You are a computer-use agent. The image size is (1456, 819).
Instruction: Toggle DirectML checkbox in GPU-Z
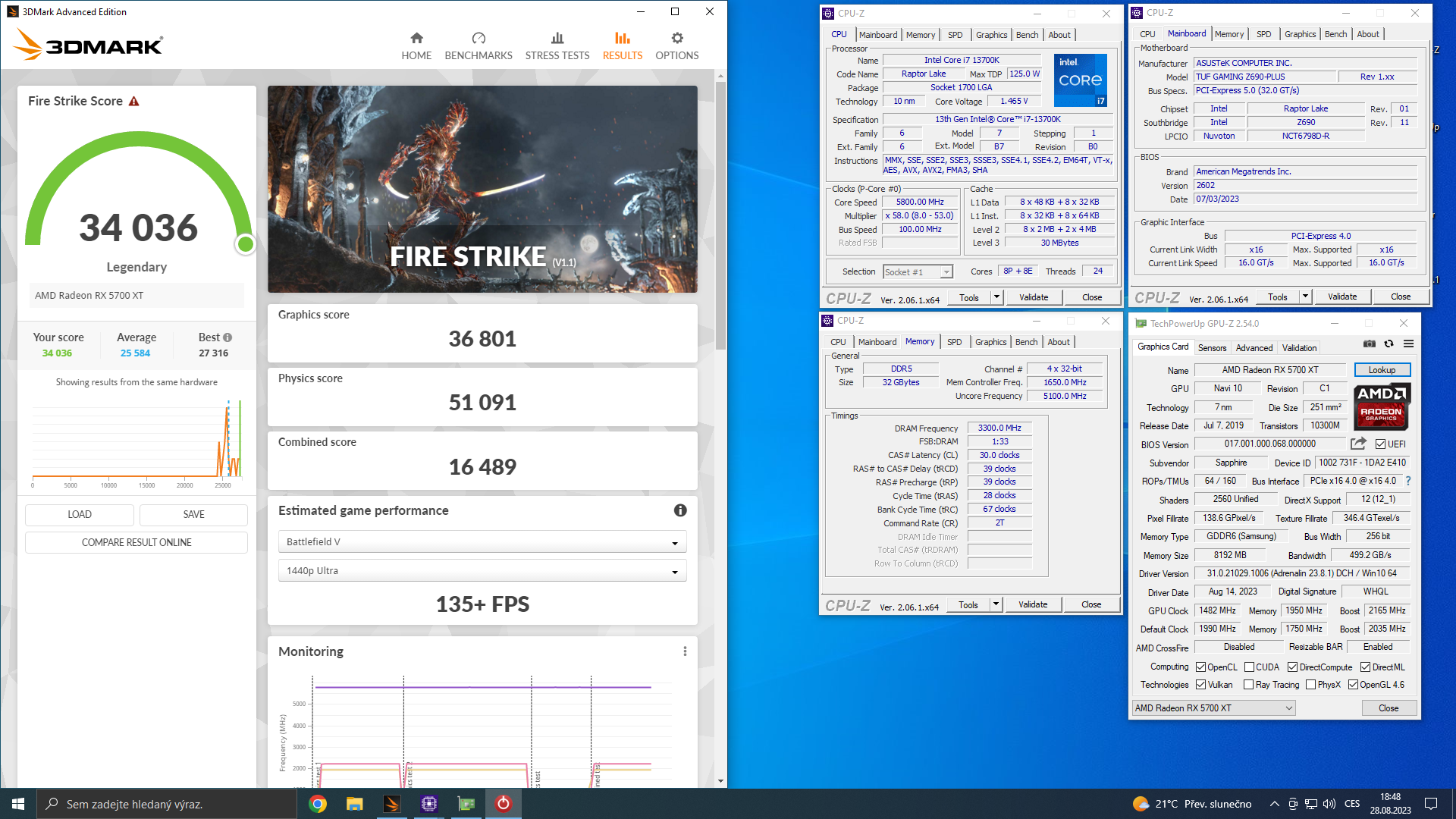pos(1365,667)
